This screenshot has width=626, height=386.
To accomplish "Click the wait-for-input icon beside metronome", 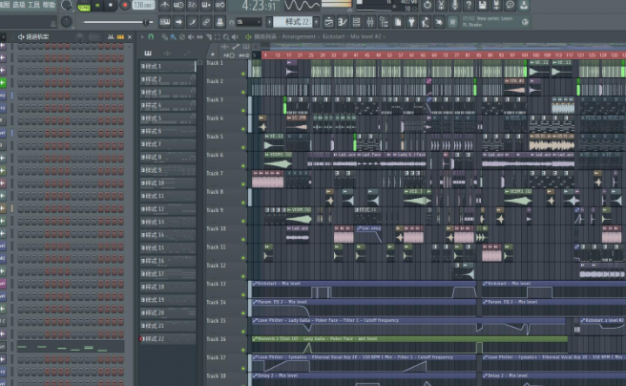I will [x=178, y=5].
